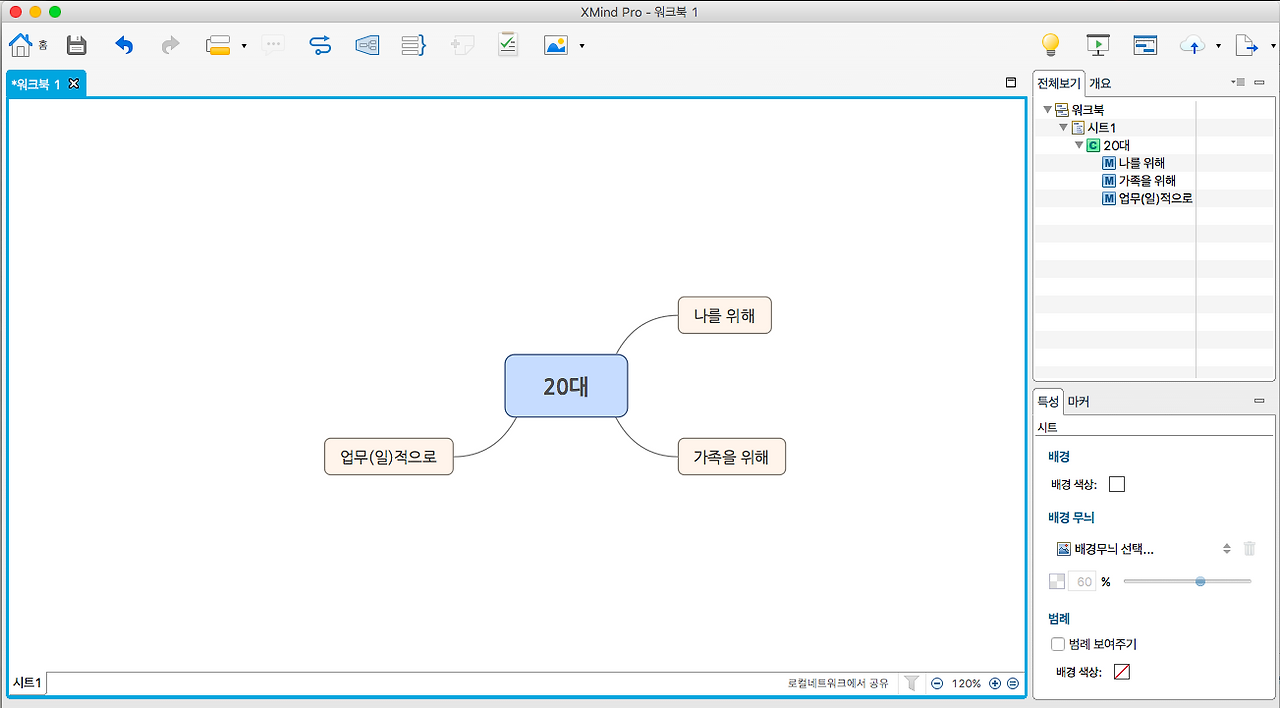Add a boundary around topics
1280x708 pixels.
click(367, 45)
